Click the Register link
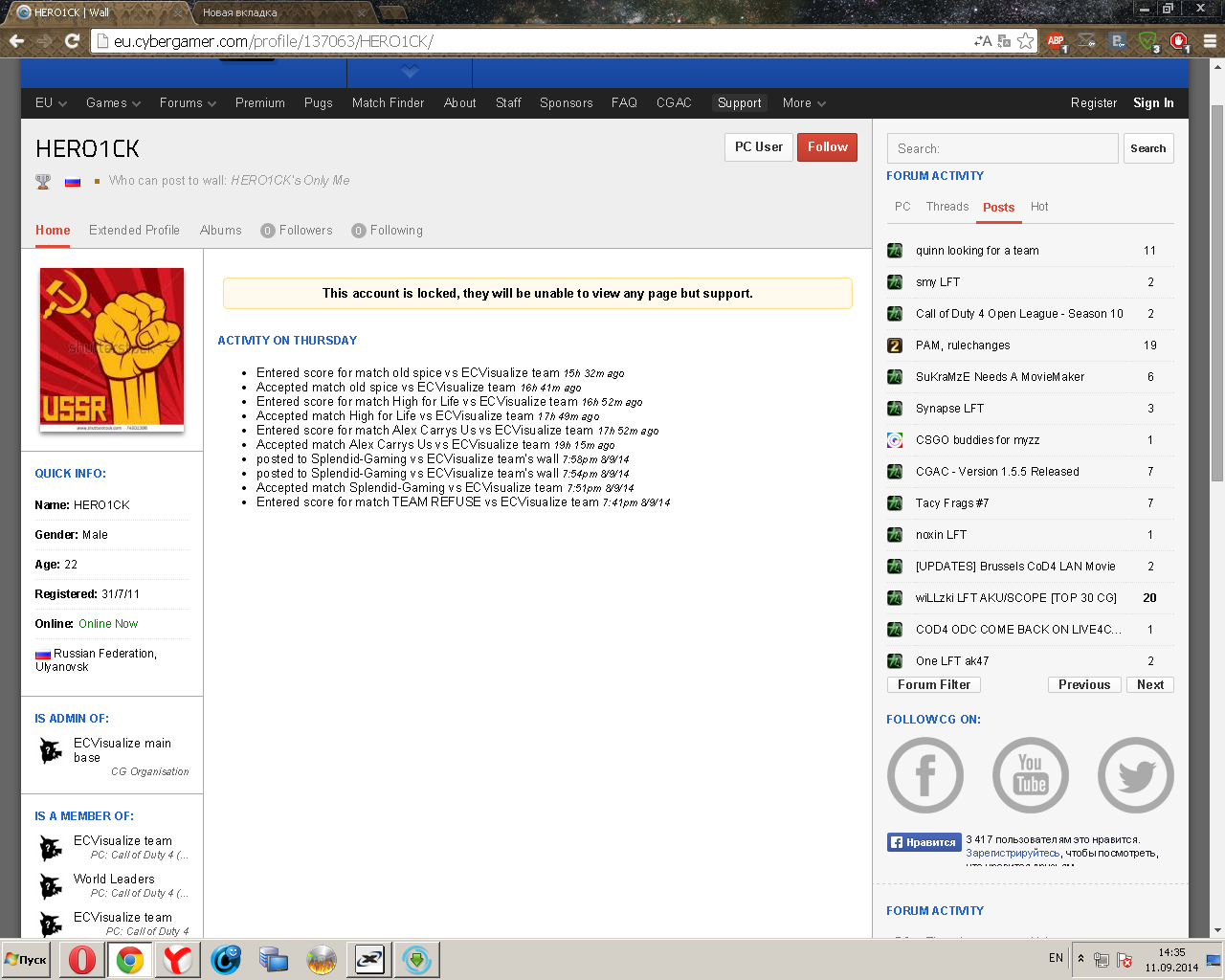 coord(1094,103)
